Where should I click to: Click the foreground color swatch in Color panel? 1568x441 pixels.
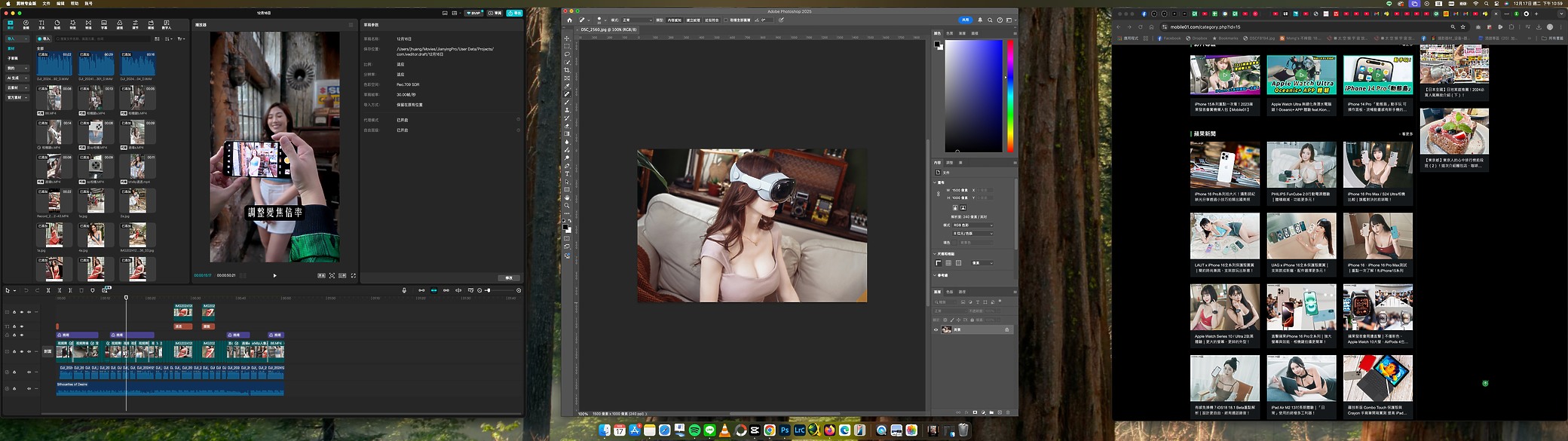tap(937, 44)
